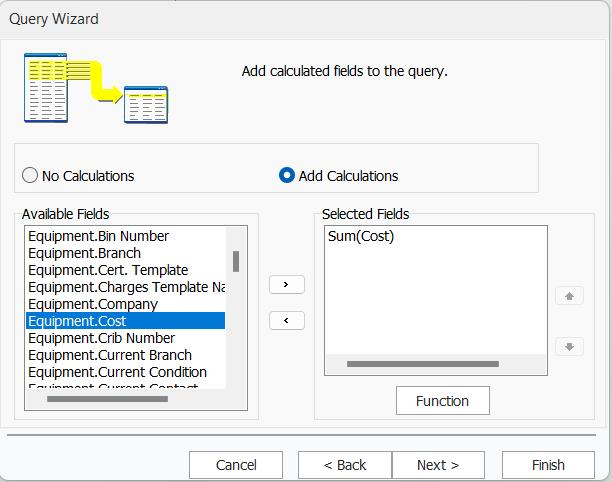Click the query wizard tables illustration
Screen dimensions: 612x482
96,88
